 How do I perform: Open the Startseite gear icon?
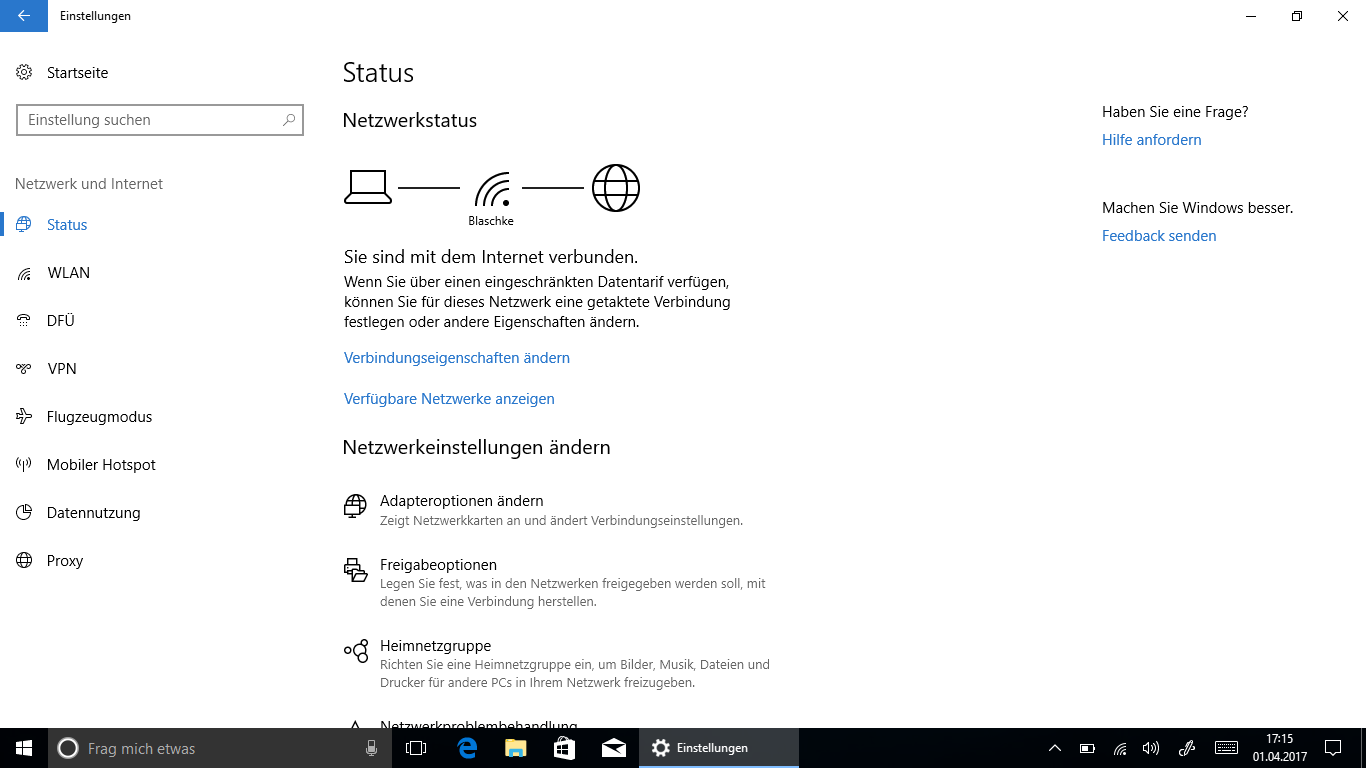pos(25,73)
